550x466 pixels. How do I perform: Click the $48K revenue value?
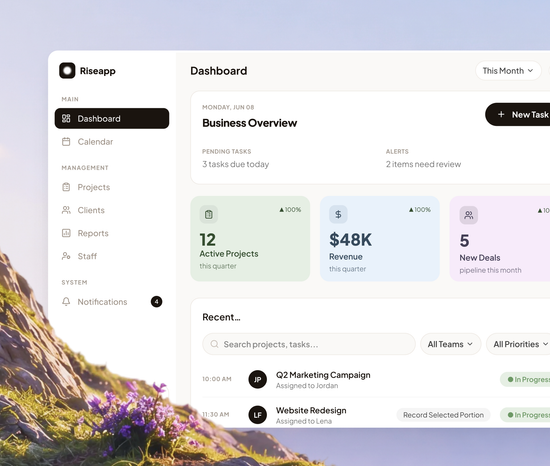click(350, 240)
